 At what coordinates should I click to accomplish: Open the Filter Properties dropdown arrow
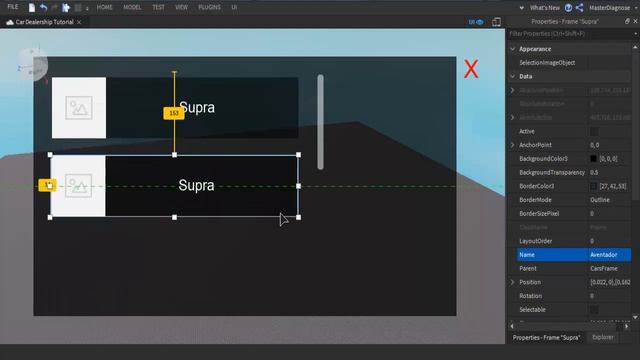click(x=636, y=34)
